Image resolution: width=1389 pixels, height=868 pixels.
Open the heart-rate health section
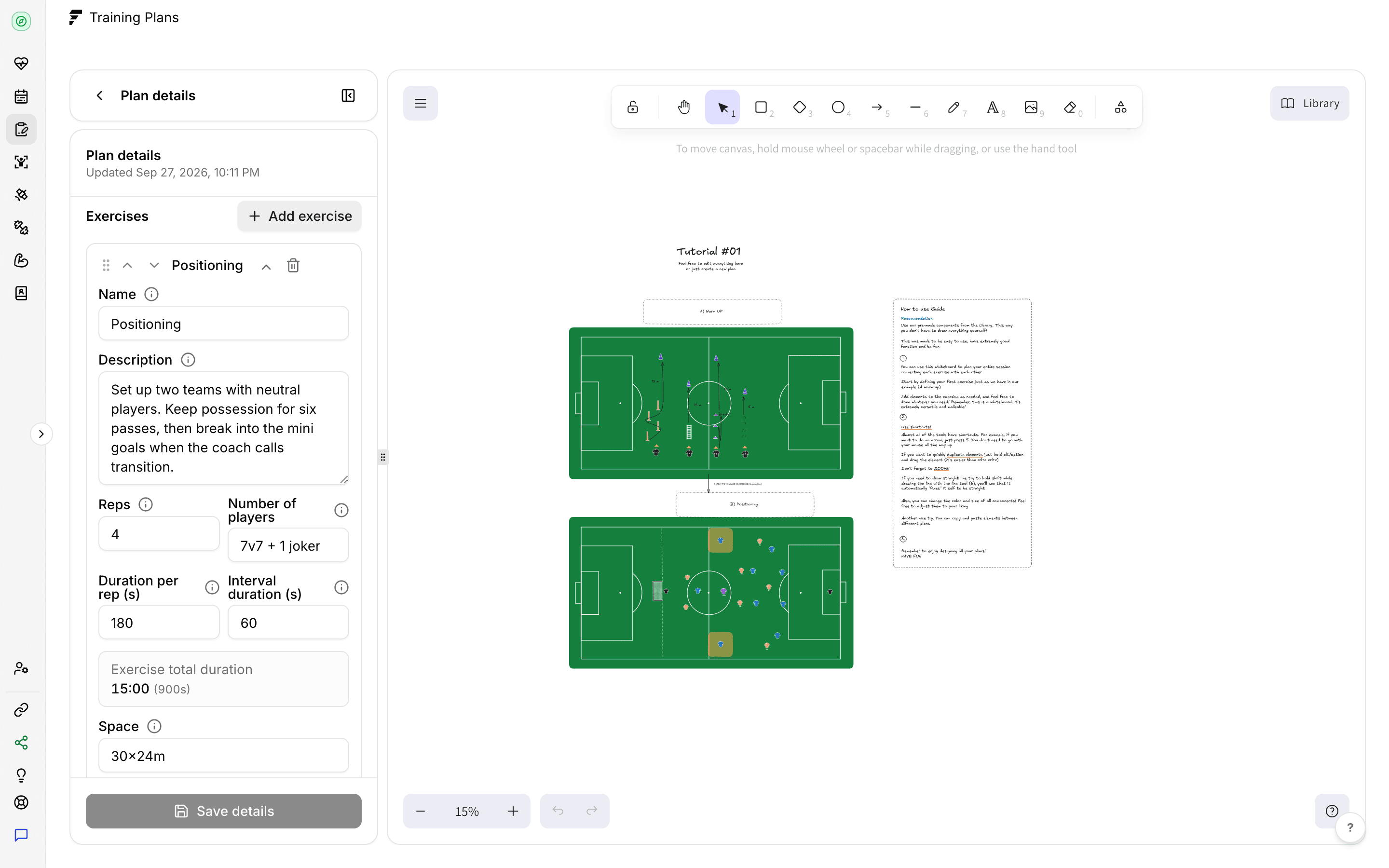coord(21,63)
